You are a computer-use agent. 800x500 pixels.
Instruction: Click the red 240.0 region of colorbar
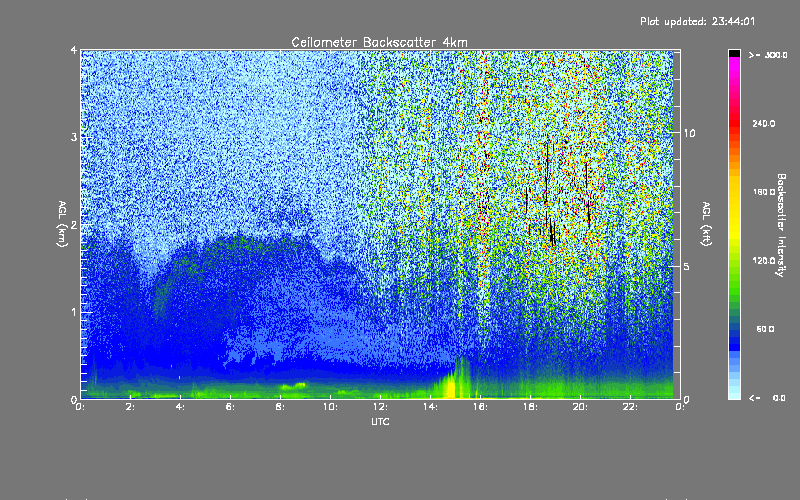734,123
